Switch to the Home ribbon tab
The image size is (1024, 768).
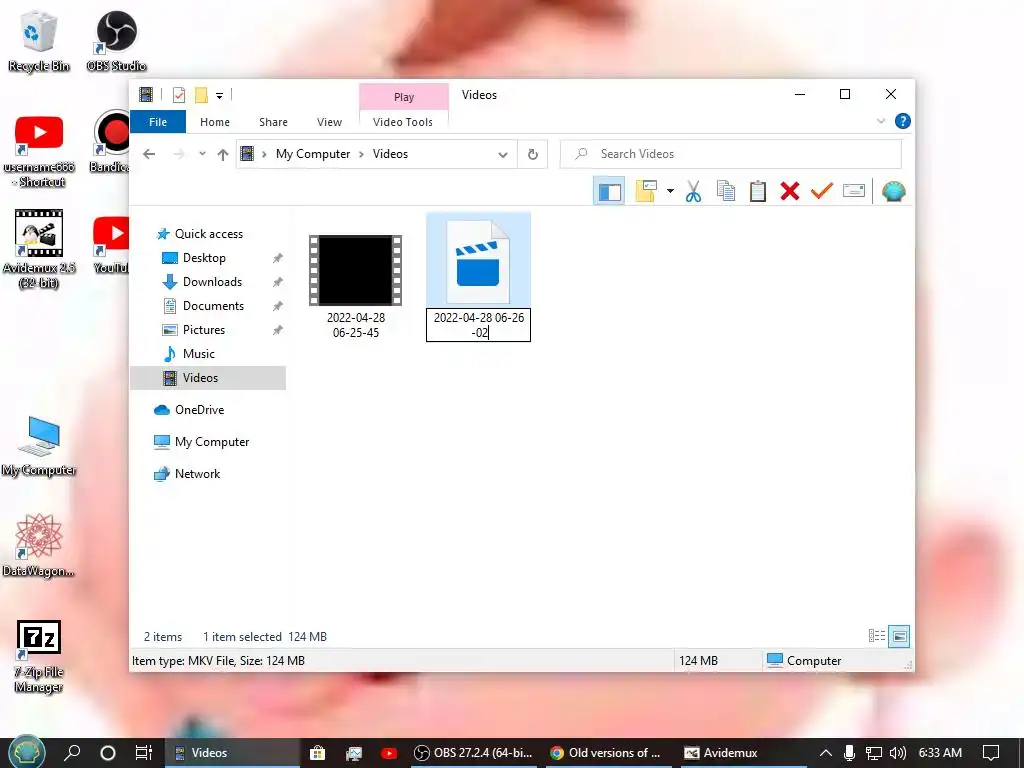(215, 122)
